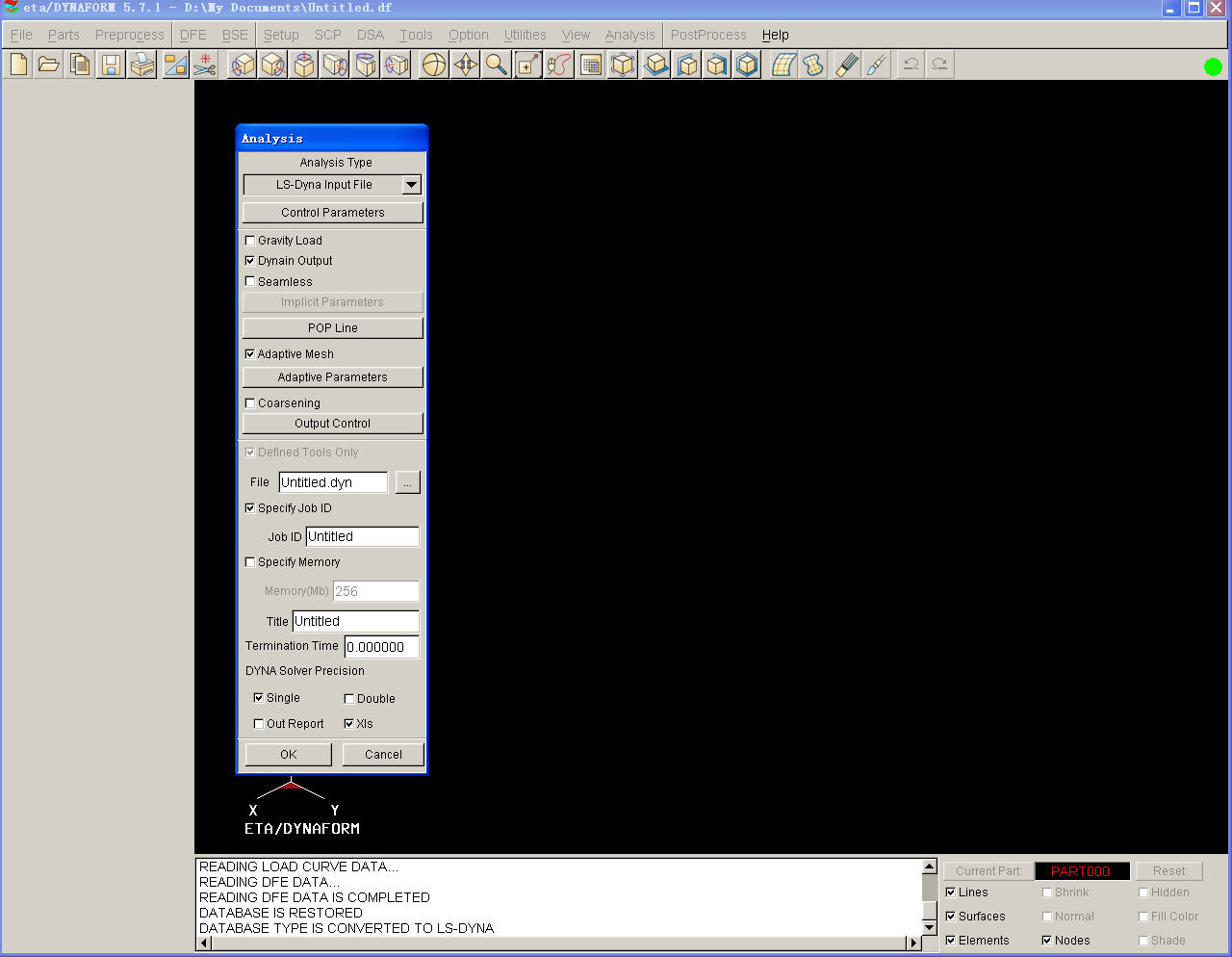The image size is (1232, 957).
Task: Enable the Specify Memory checkbox
Action: 250,562
